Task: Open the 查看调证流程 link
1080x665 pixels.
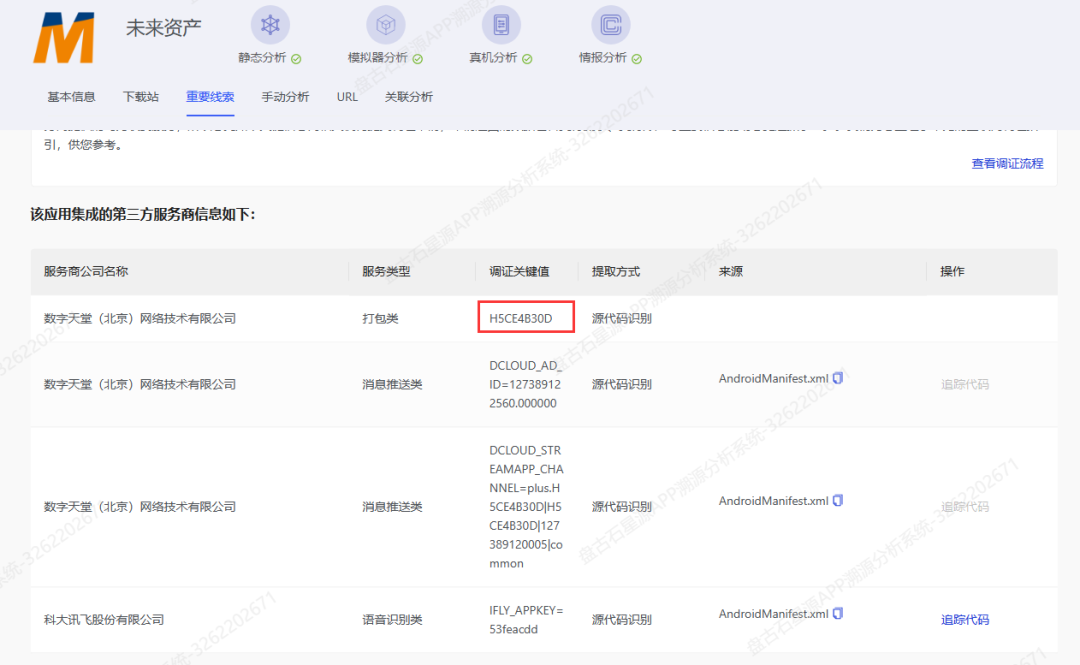Action: 1007,163
